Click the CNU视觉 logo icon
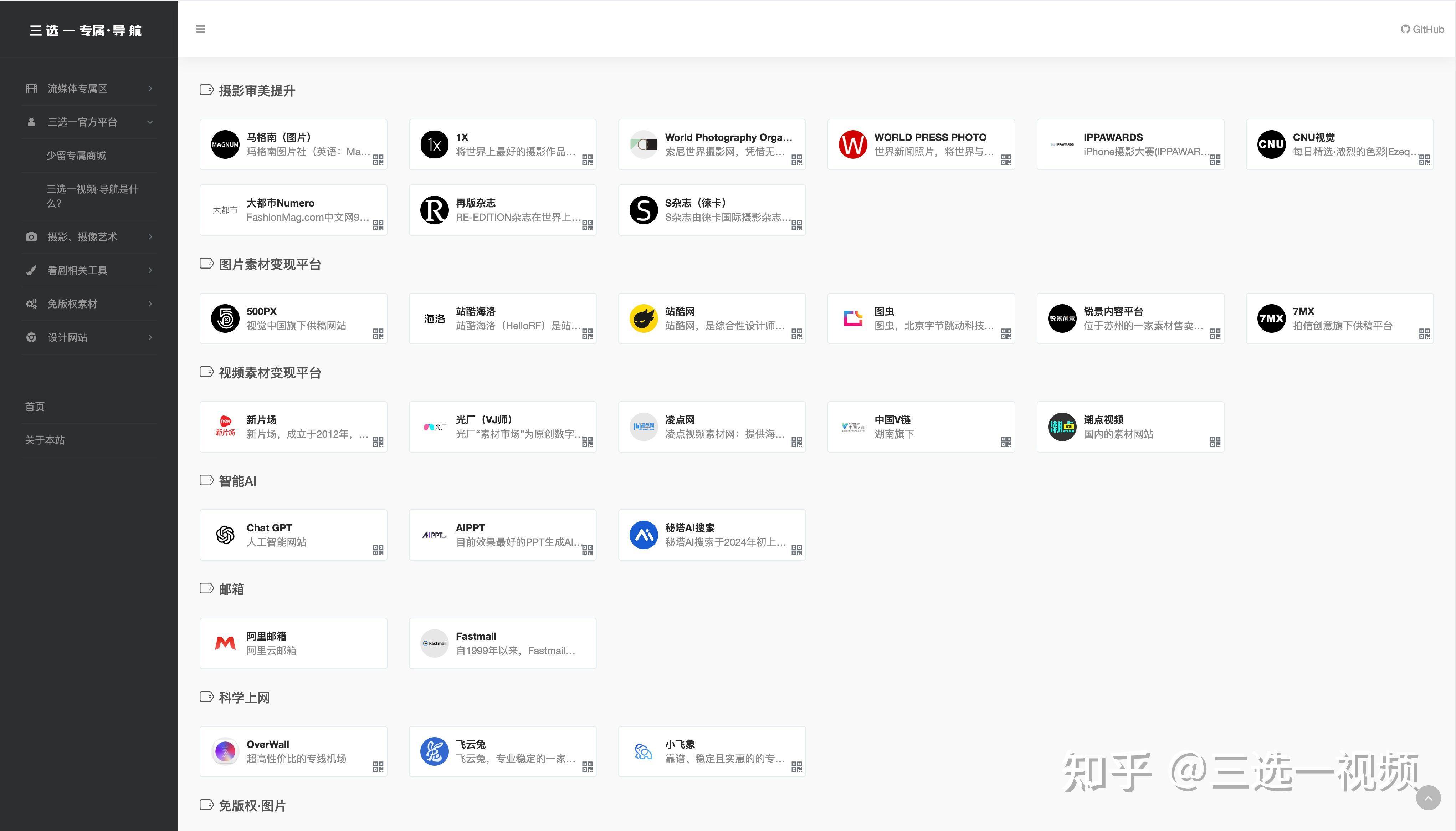 1272,144
